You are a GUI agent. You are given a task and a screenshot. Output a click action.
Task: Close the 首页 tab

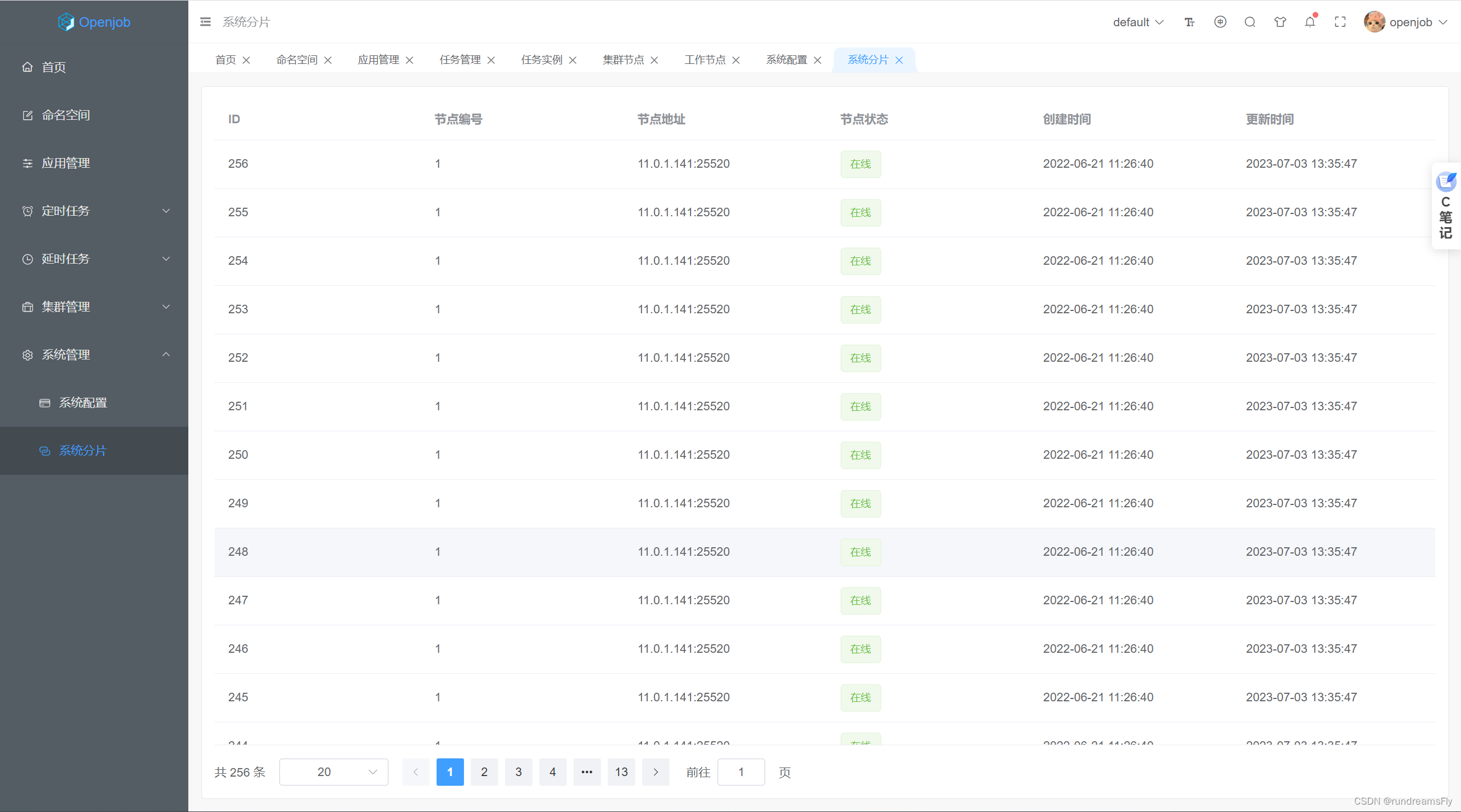click(x=247, y=60)
